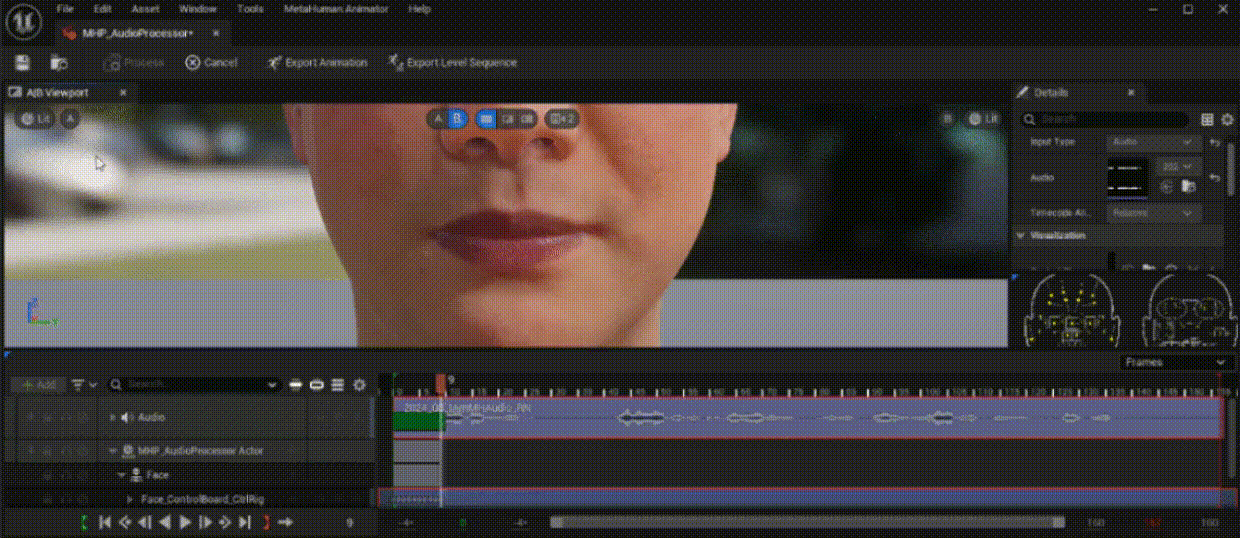Screen dimensions: 1240x538
Task: Switch to view B in center toggle
Action: pyautogui.click(x=457, y=118)
